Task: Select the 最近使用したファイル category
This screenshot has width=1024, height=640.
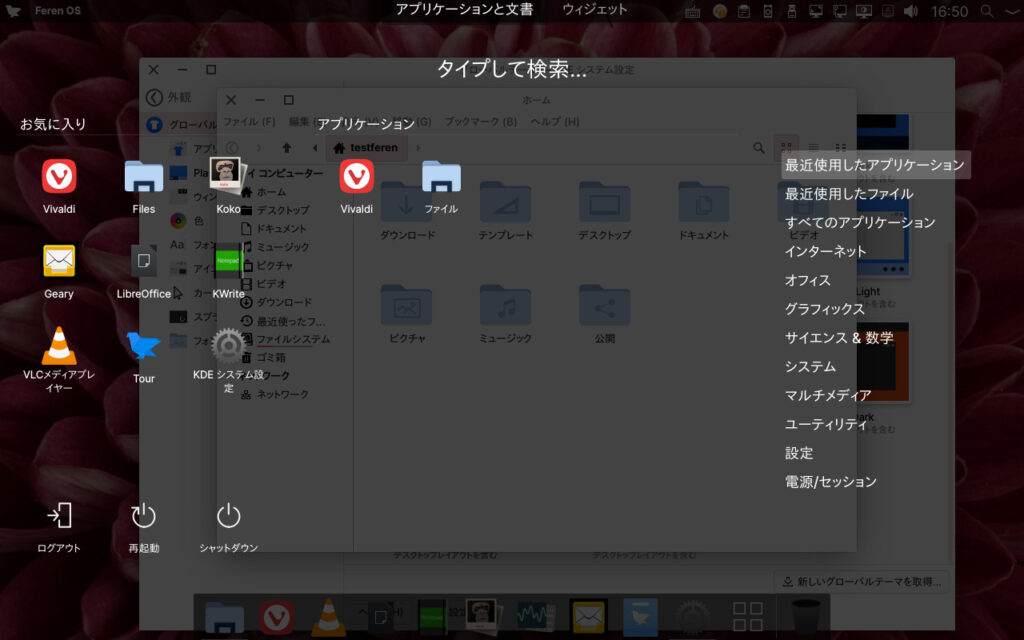Action: pyautogui.click(x=849, y=194)
